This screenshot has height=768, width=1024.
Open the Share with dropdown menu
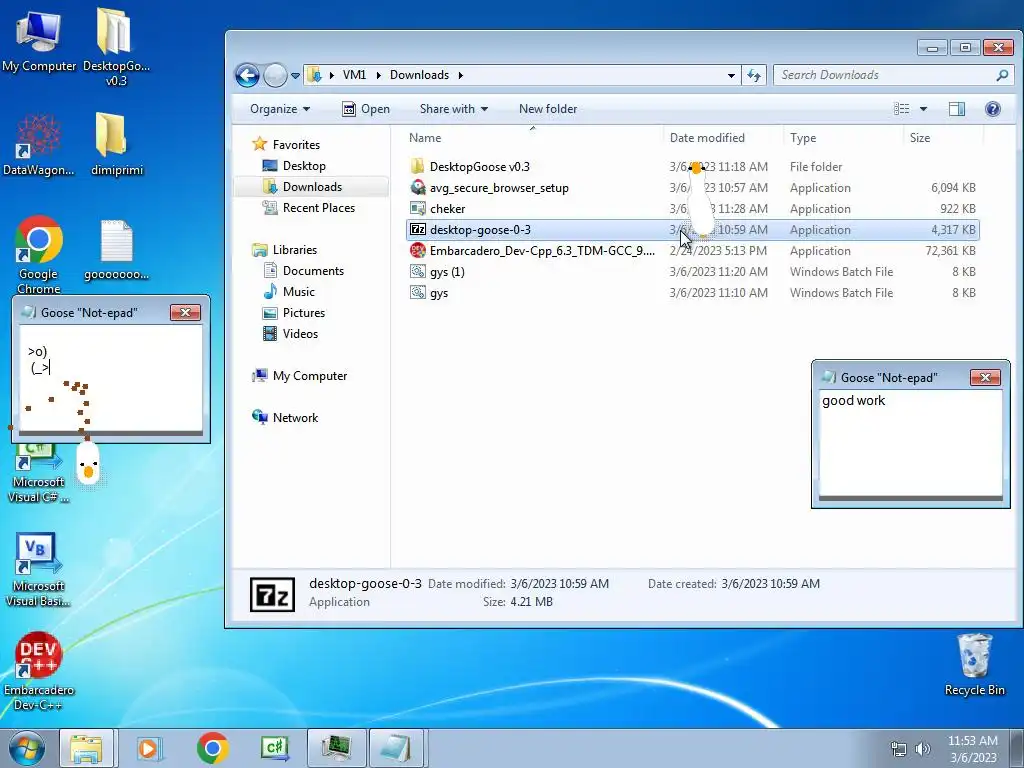coord(453,109)
